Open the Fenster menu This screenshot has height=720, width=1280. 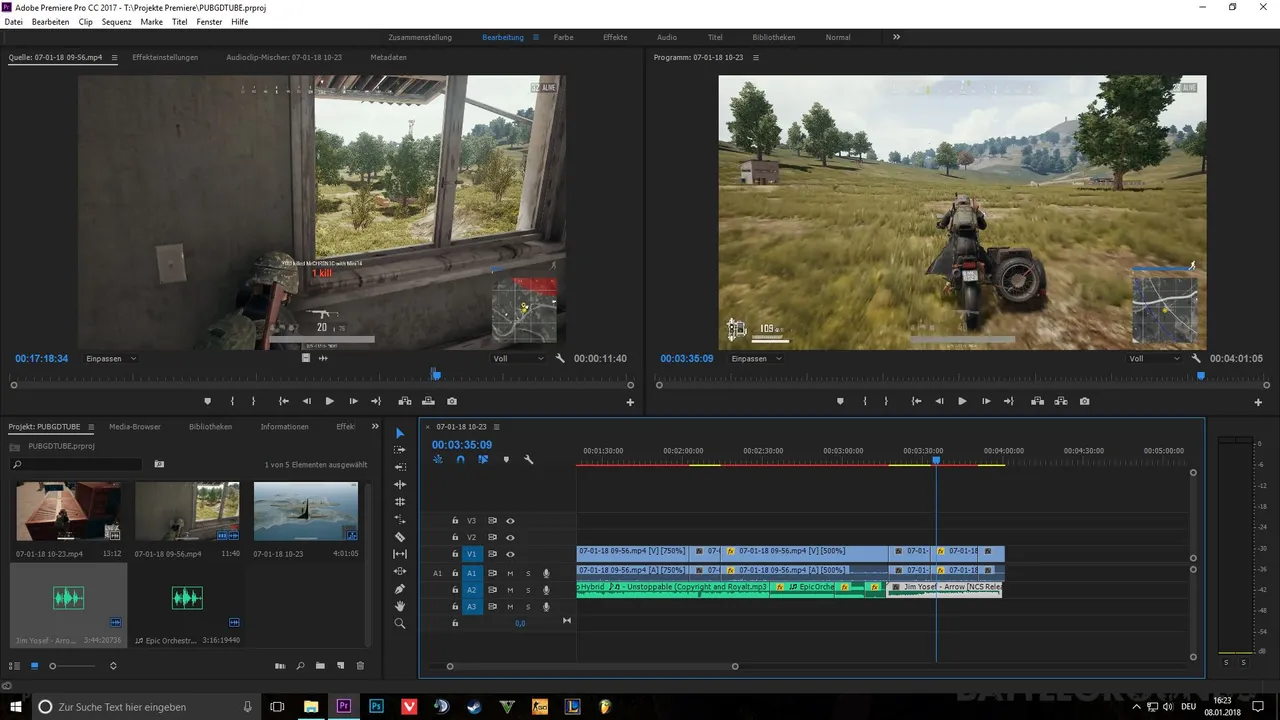click(209, 21)
